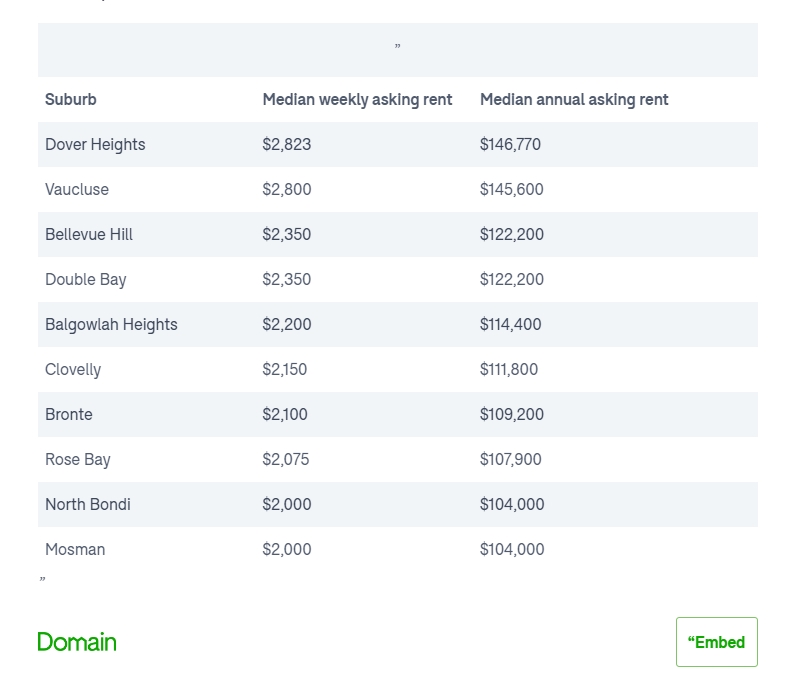Click the $2,075 weekly rent figure

(x=286, y=460)
